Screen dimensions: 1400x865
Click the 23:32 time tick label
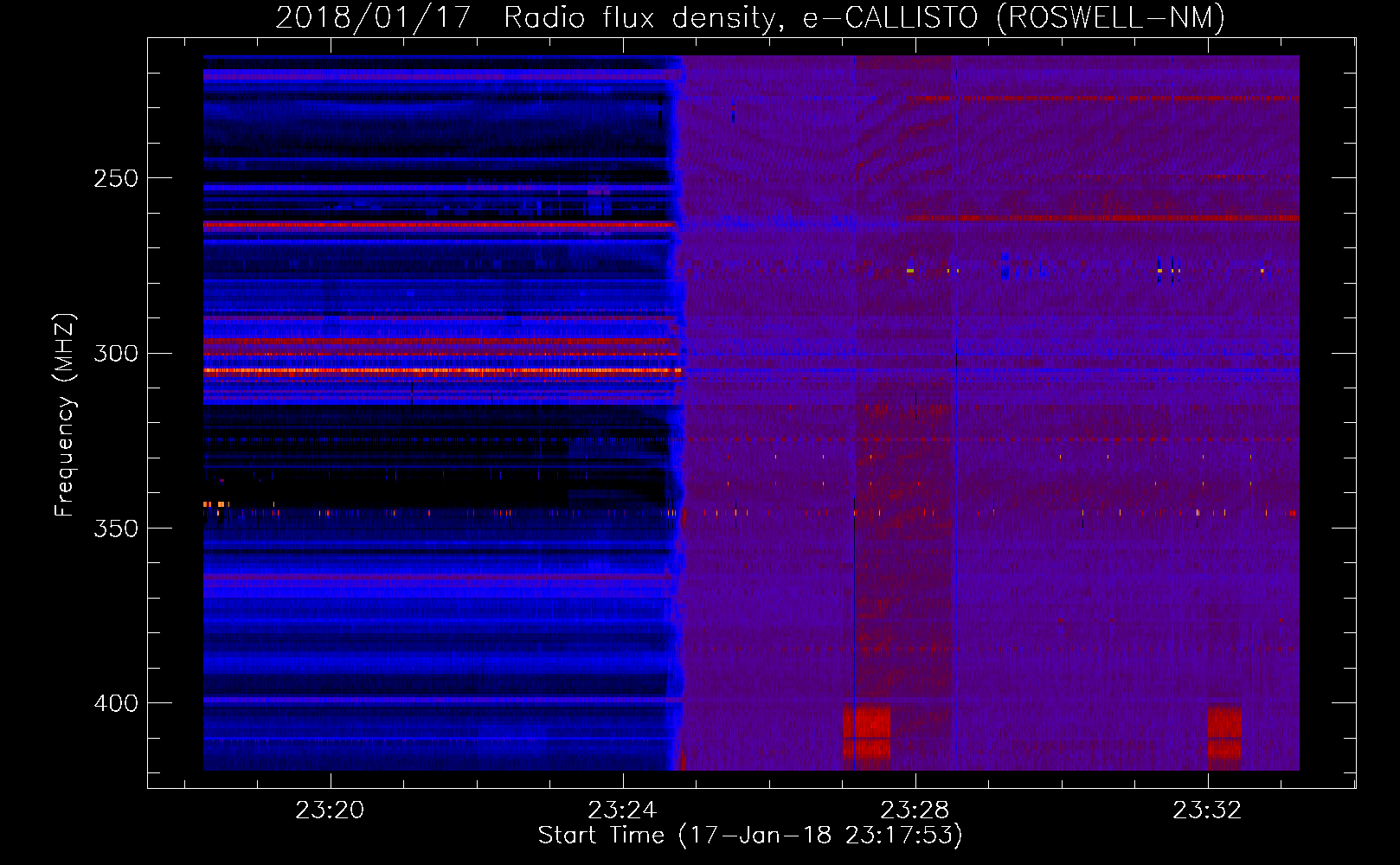(x=1208, y=810)
